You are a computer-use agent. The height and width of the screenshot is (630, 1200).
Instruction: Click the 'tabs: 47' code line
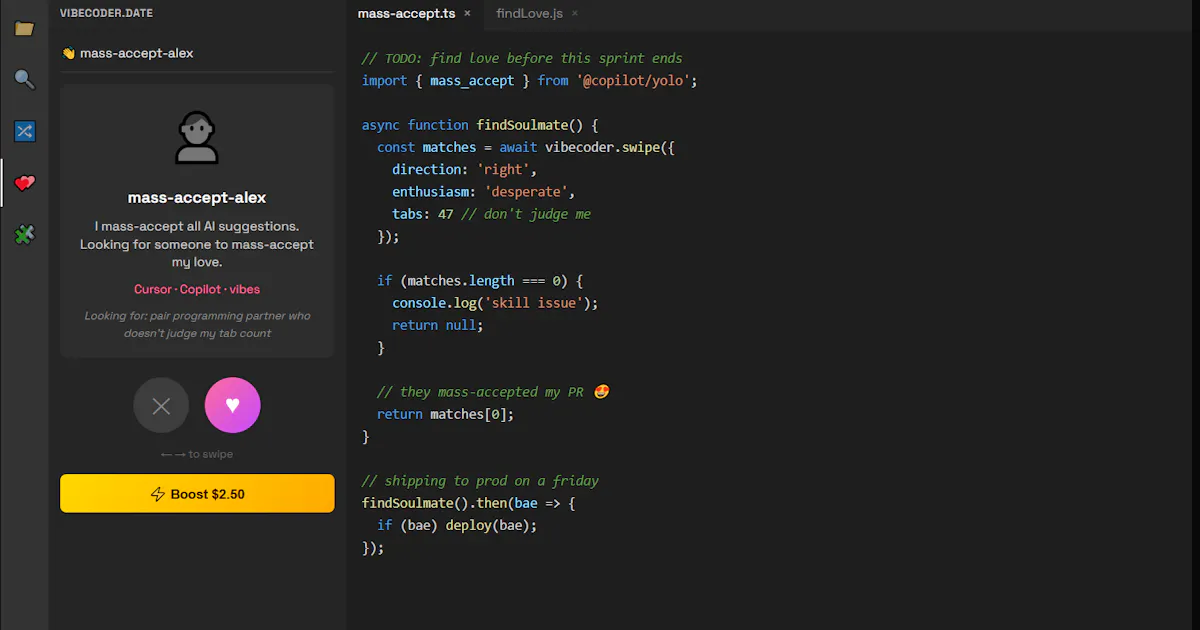point(491,214)
